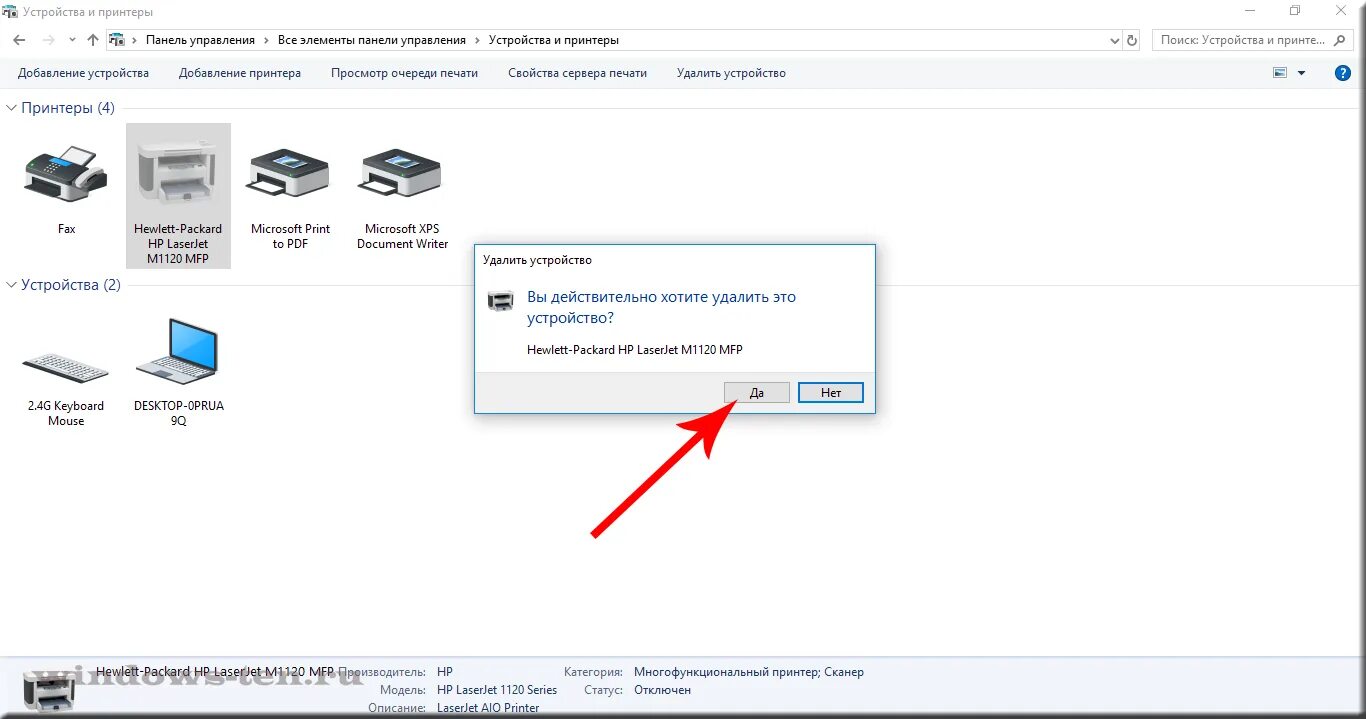Expand the chevron after Панель управления
Image resolution: width=1366 pixels, height=719 pixels.
266,40
